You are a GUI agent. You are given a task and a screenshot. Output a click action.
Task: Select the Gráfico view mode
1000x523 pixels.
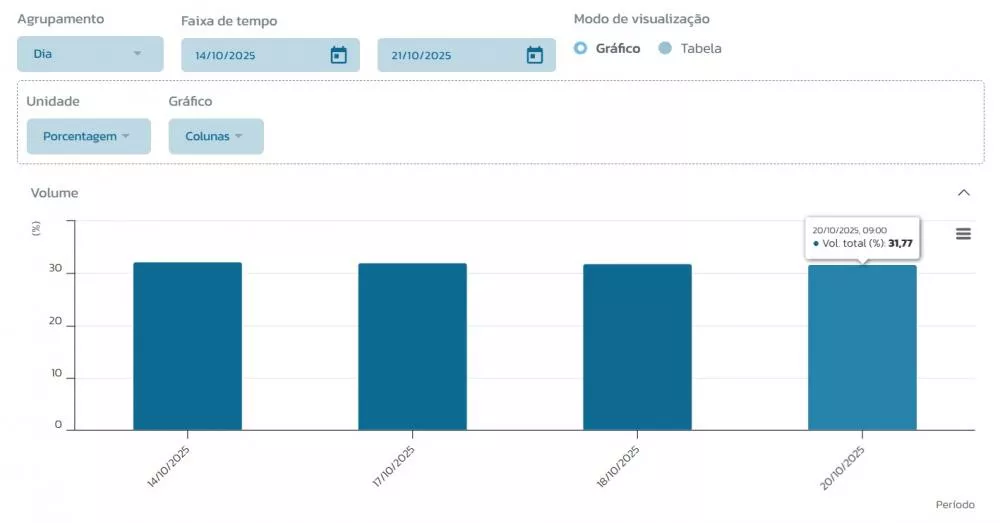point(581,48)
